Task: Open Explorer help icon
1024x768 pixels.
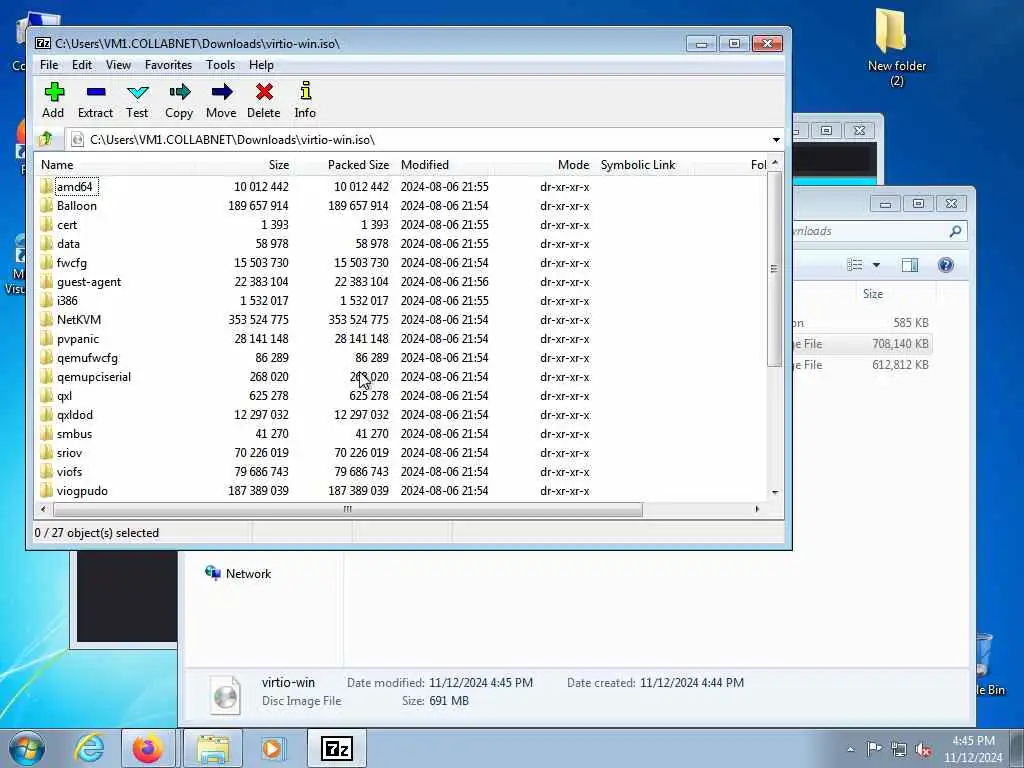Action: (x=946, y=265)
